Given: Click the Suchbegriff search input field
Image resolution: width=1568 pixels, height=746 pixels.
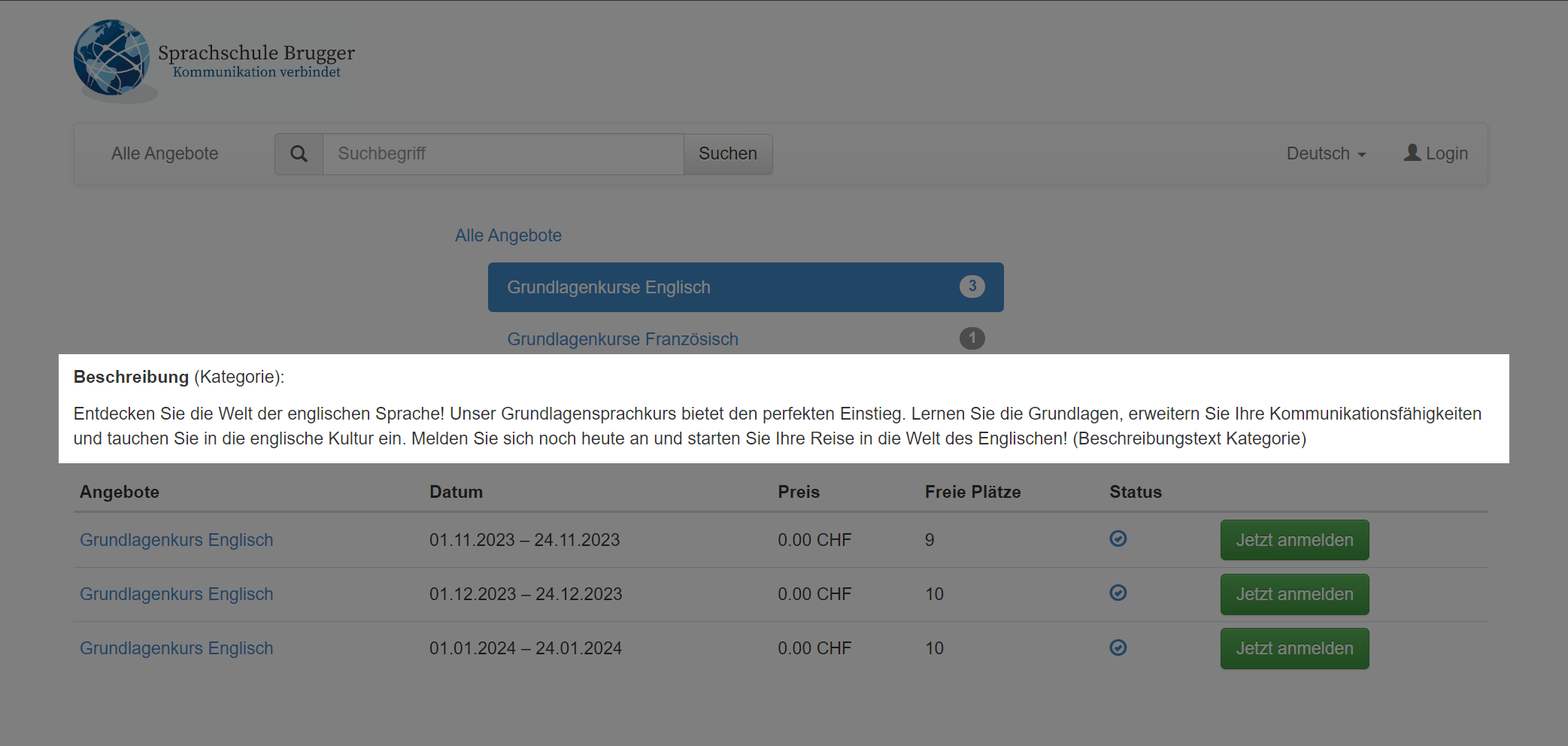Looking at the screenshot, I should click(502, 153).
